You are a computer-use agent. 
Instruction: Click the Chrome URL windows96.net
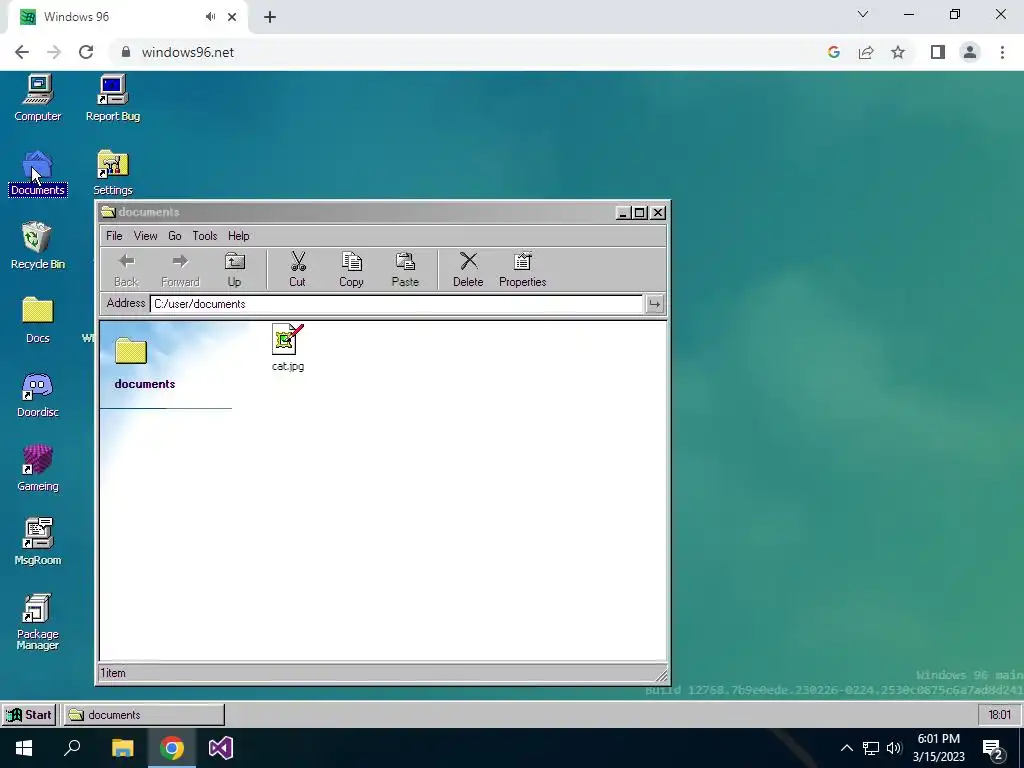coord(187,52)
